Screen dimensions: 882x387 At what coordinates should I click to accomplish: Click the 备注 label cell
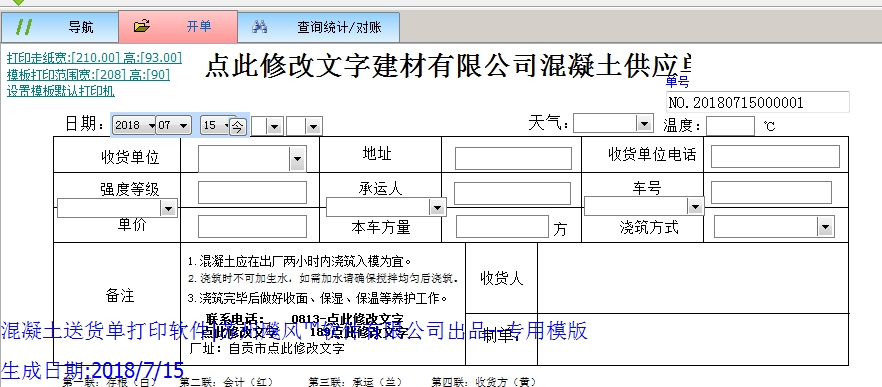pos(120,295)
